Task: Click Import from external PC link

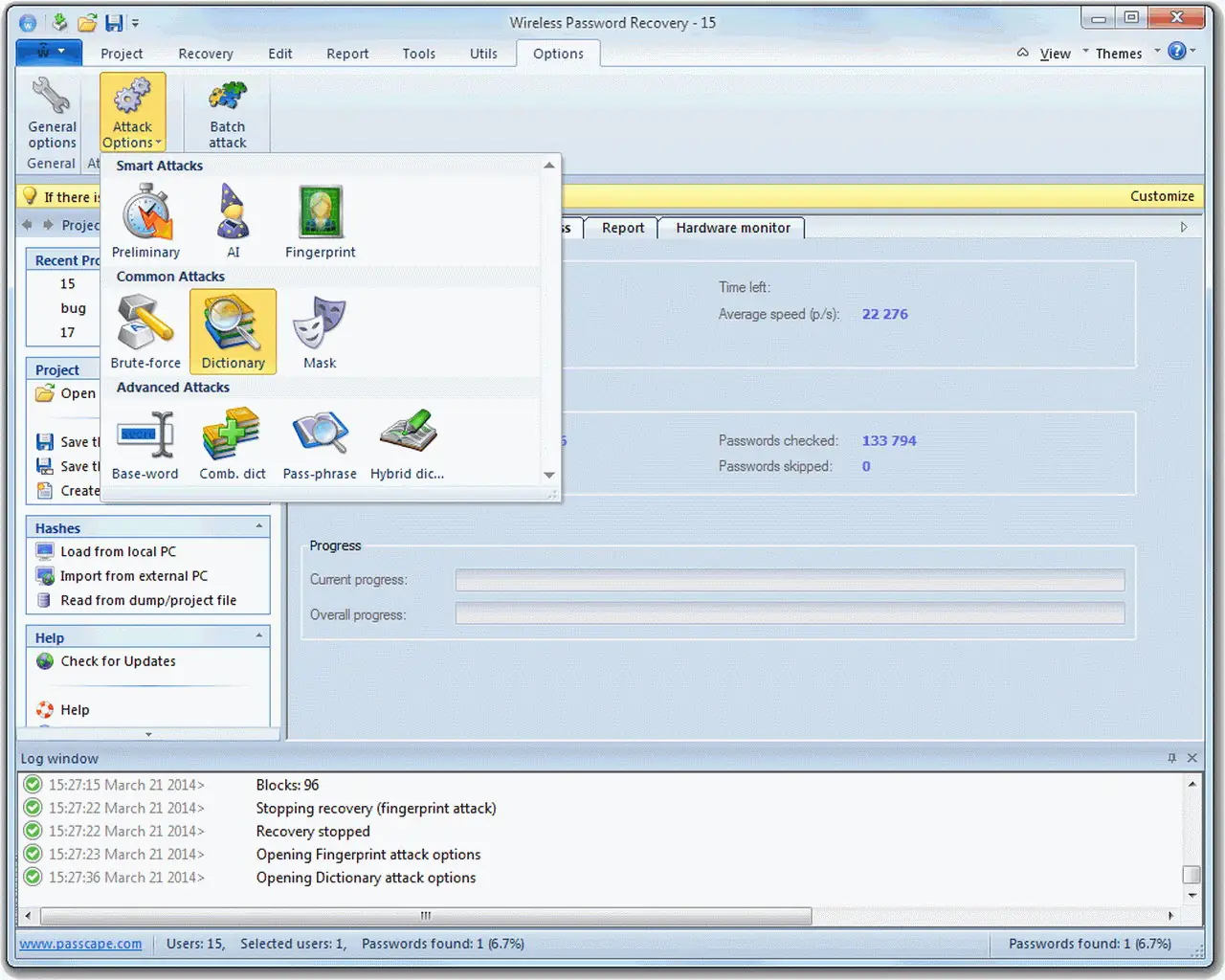Action: pyautogui.click(x=134, y=576)
